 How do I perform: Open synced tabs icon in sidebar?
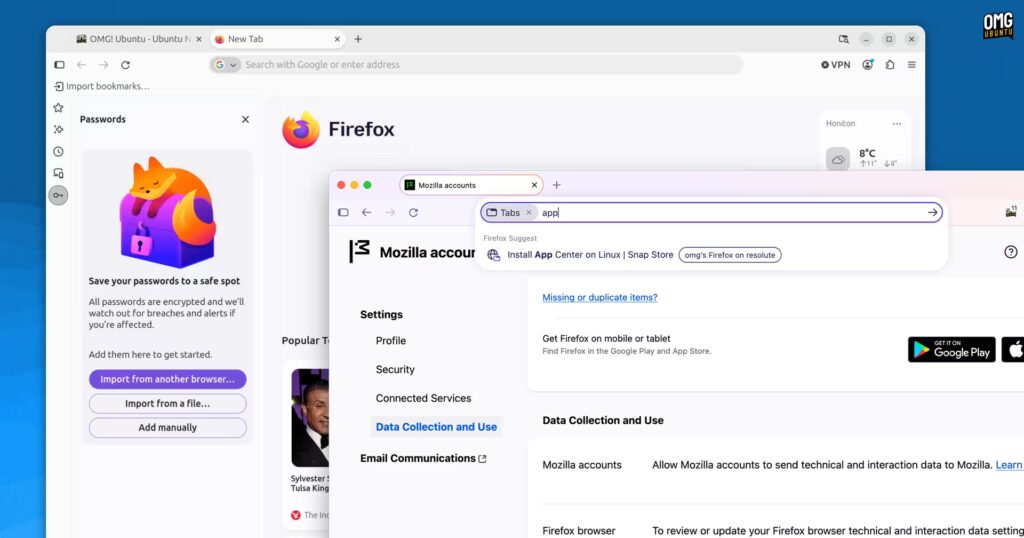point(58,173)
